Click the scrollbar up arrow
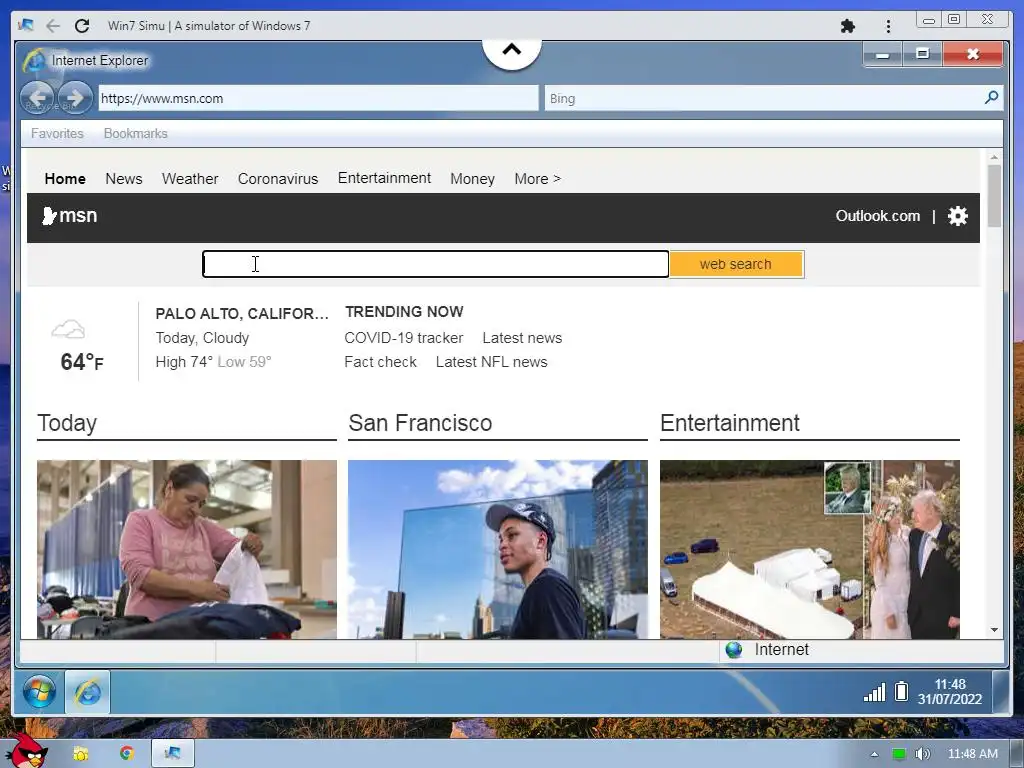 pyautogui.click(x=994, y=157)
